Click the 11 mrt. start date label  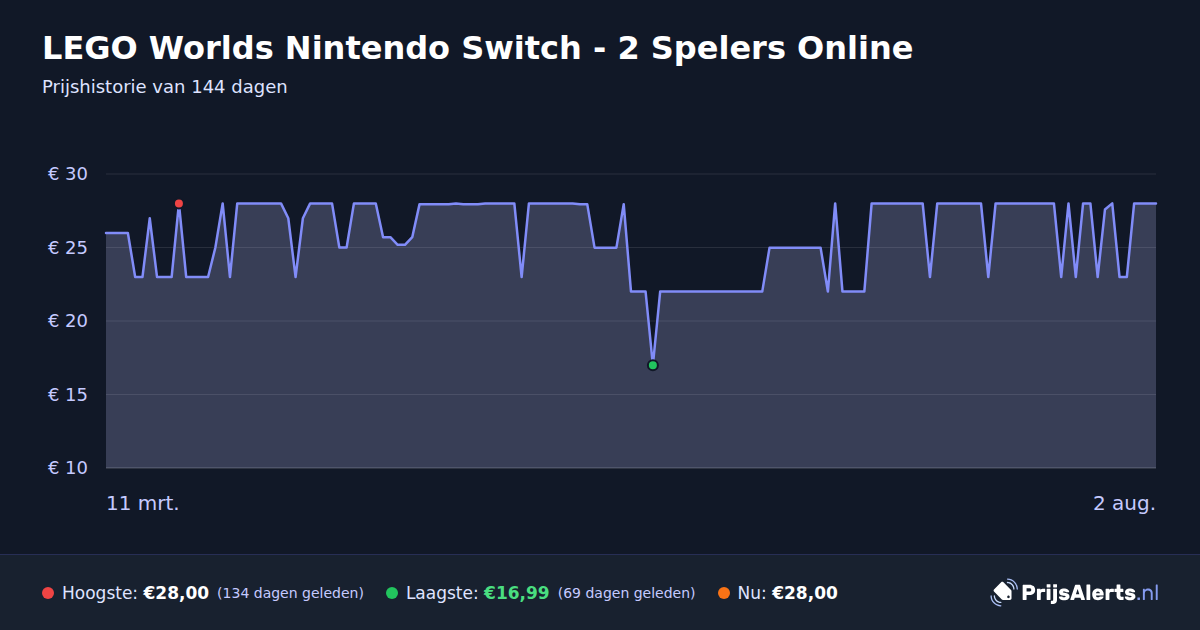pyautogui.click(x=143, y=504)
